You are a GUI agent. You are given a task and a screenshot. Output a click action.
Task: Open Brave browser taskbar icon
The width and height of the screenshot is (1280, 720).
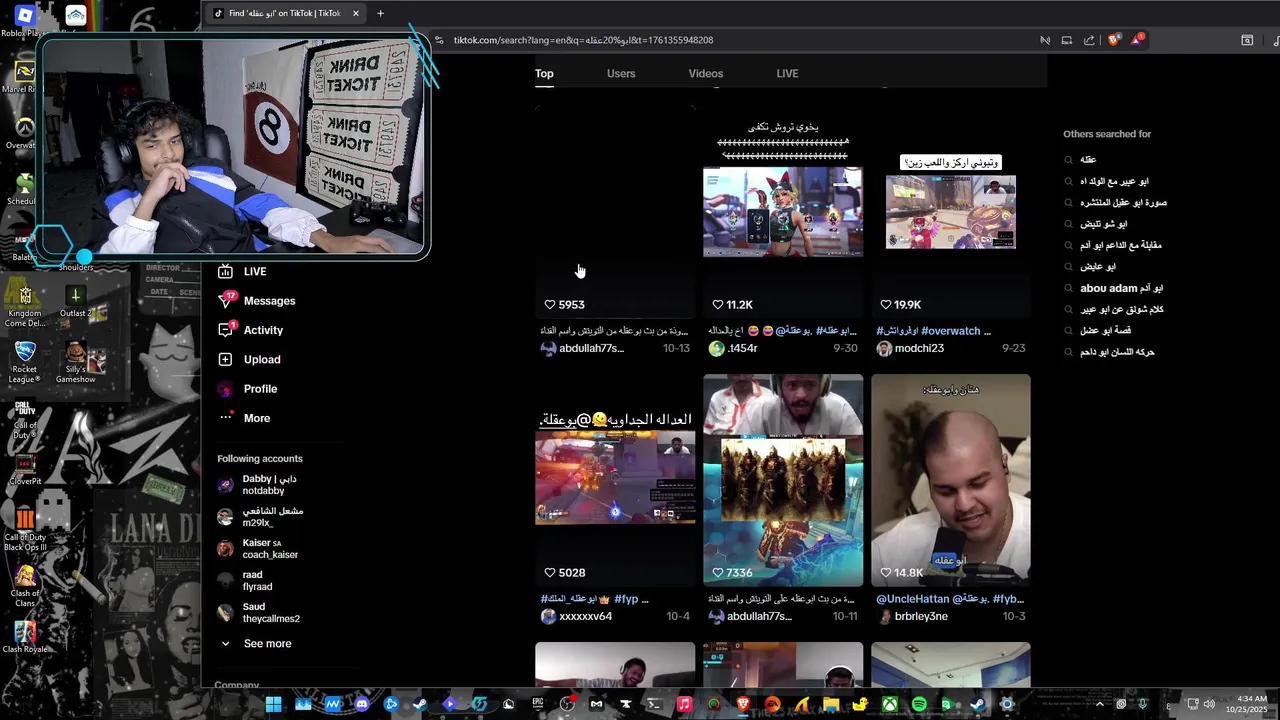point(743,704)
